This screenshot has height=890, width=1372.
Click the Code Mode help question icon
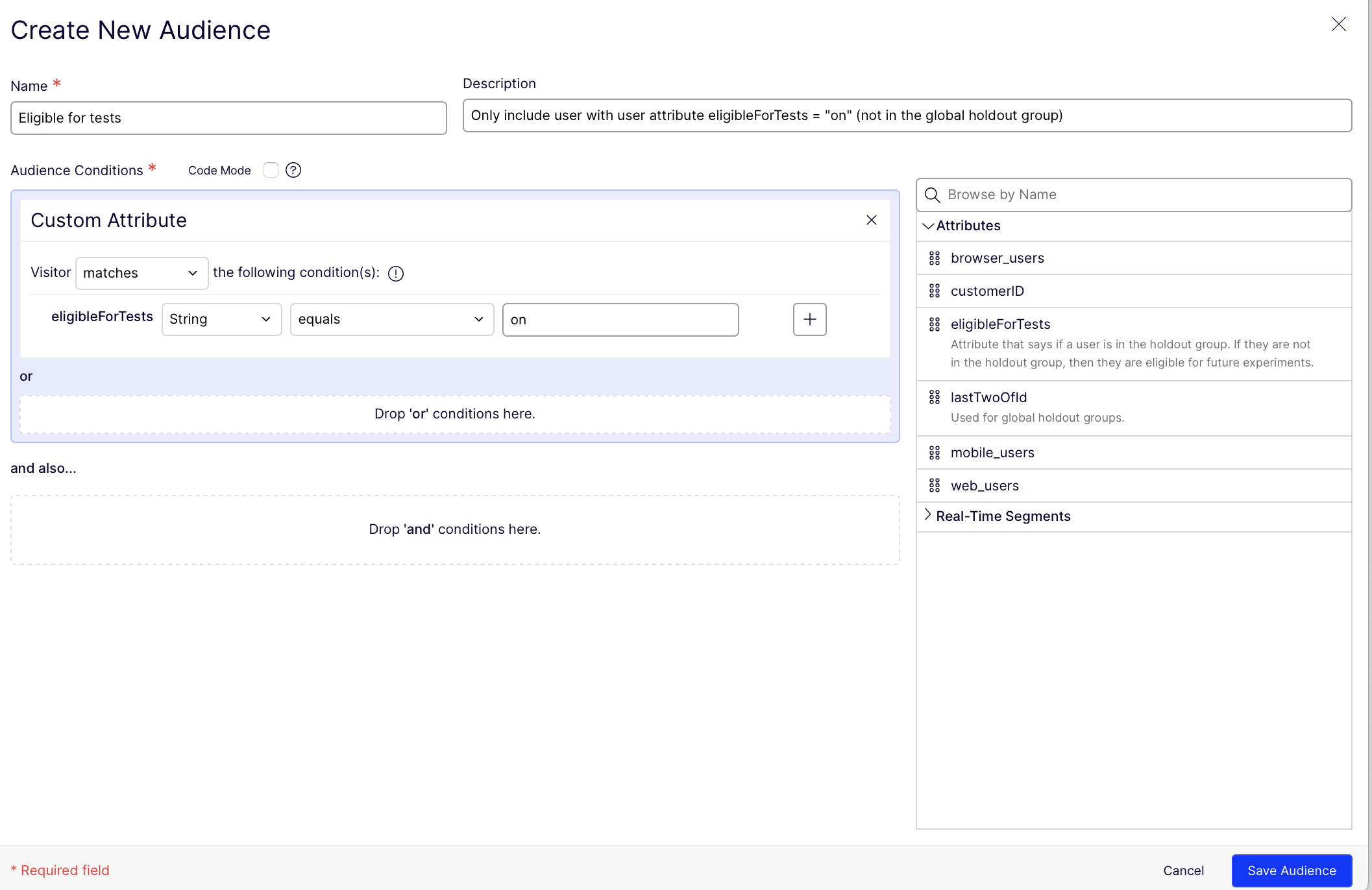click(x=293, y=170)
